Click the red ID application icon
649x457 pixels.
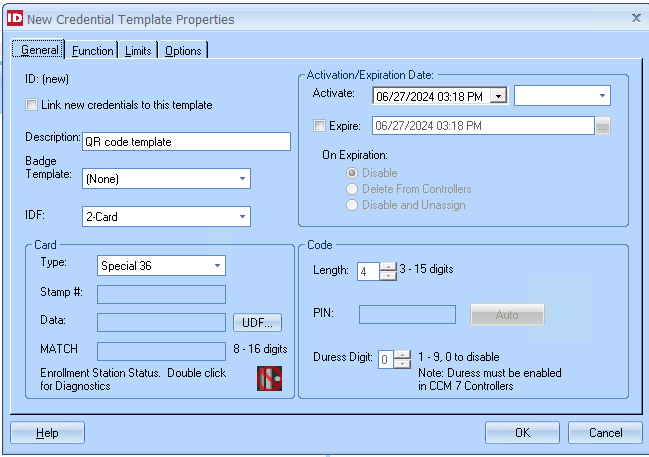click(x=15, y=18)
